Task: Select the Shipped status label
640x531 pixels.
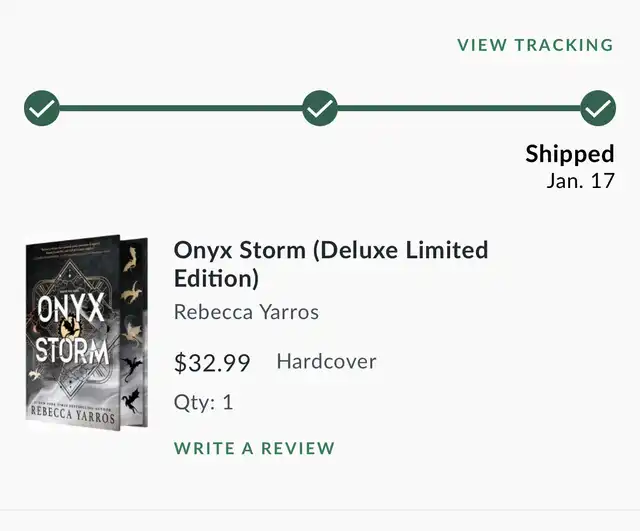Action: [569, 154]
